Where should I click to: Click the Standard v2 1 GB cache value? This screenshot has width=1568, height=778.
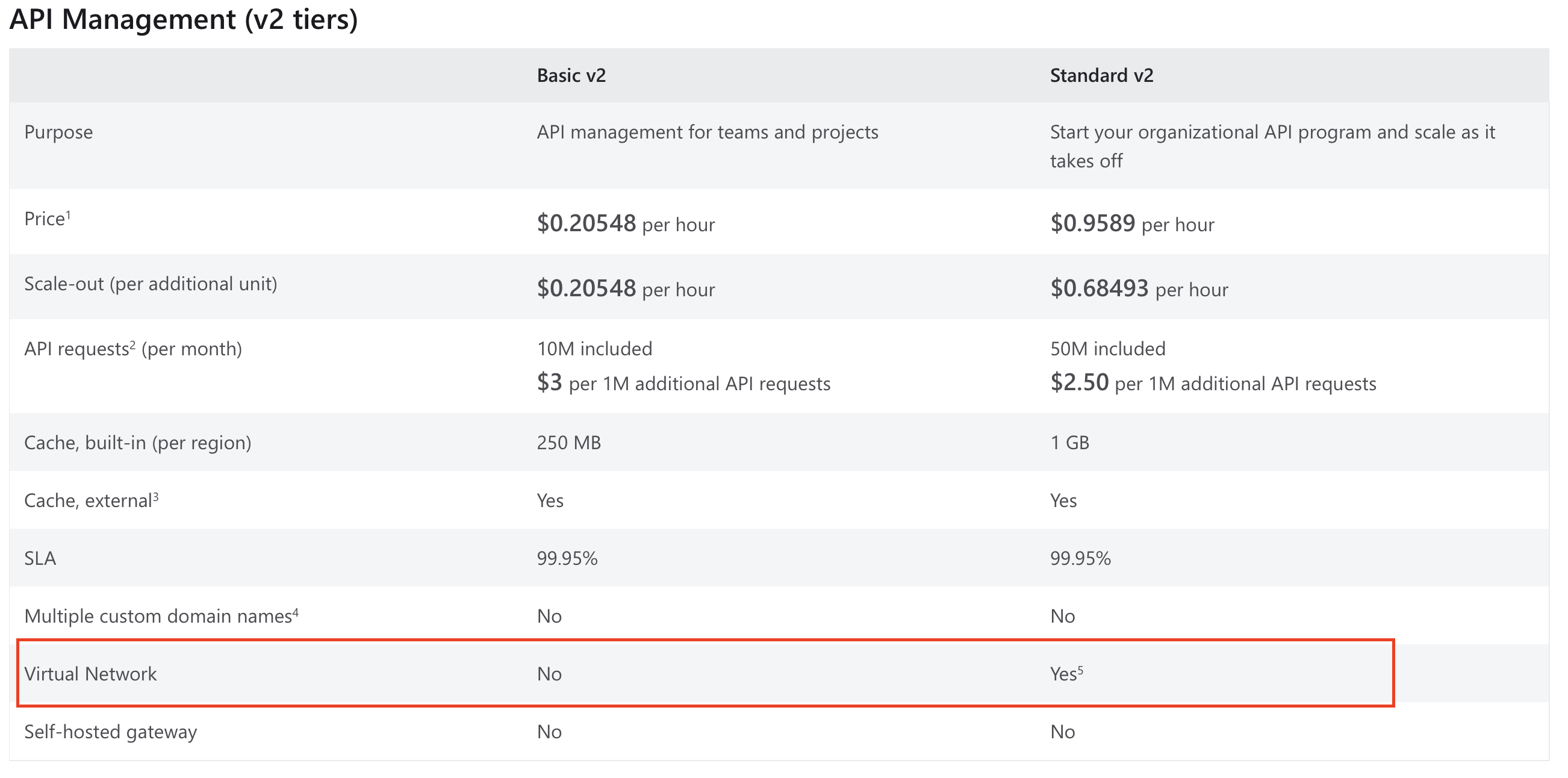point(1069,443)
